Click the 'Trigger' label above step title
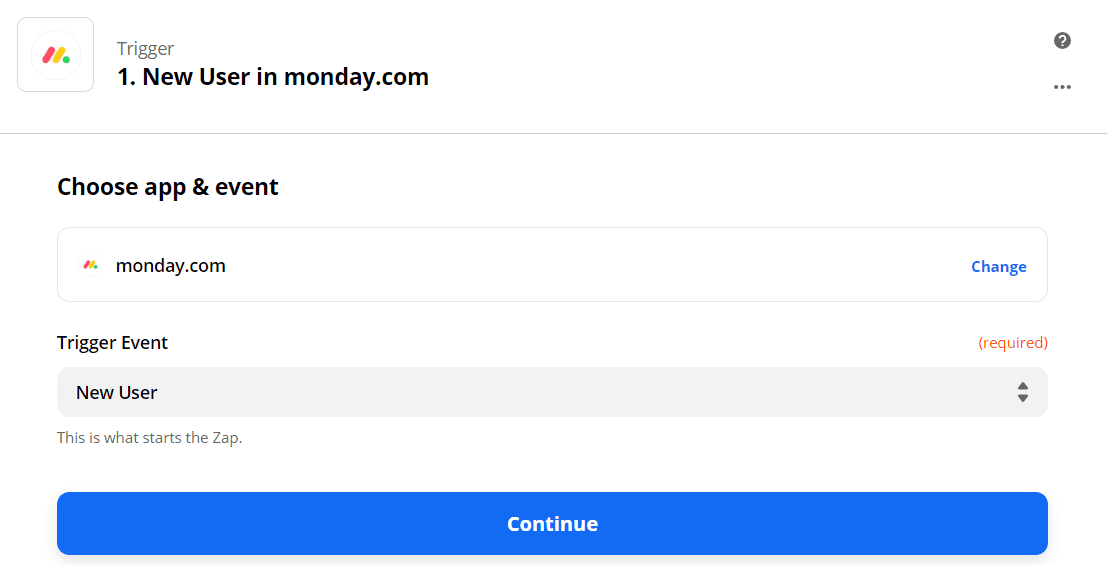This screenshot has width=1107, height=565. click(145, 49)
